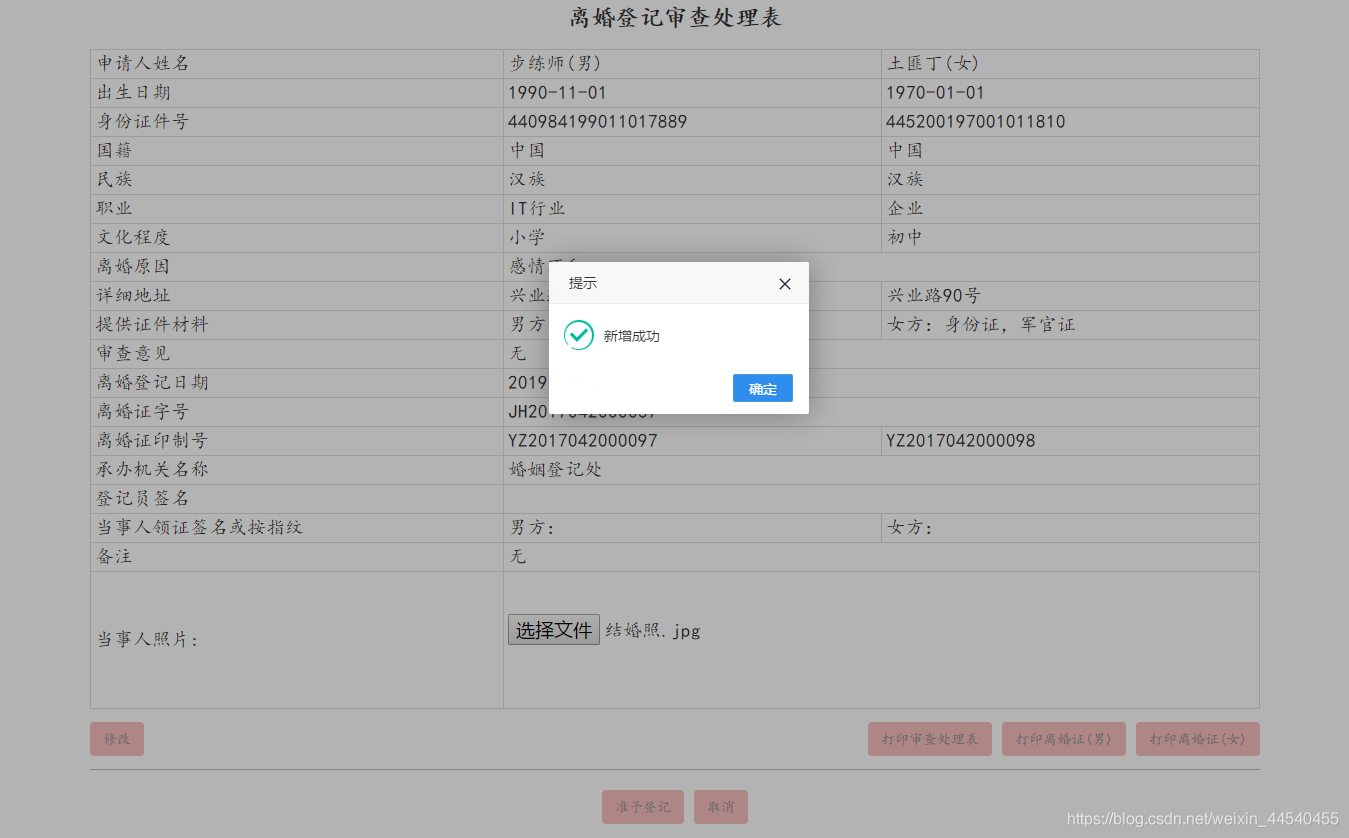Click the 确定 button in the dialog
The height and width of the screenshot is (838, 1349).
coord(762,388)
